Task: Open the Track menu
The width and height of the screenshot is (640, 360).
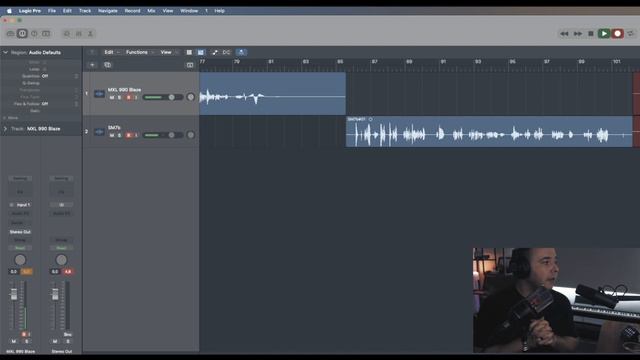Action: 85,11
